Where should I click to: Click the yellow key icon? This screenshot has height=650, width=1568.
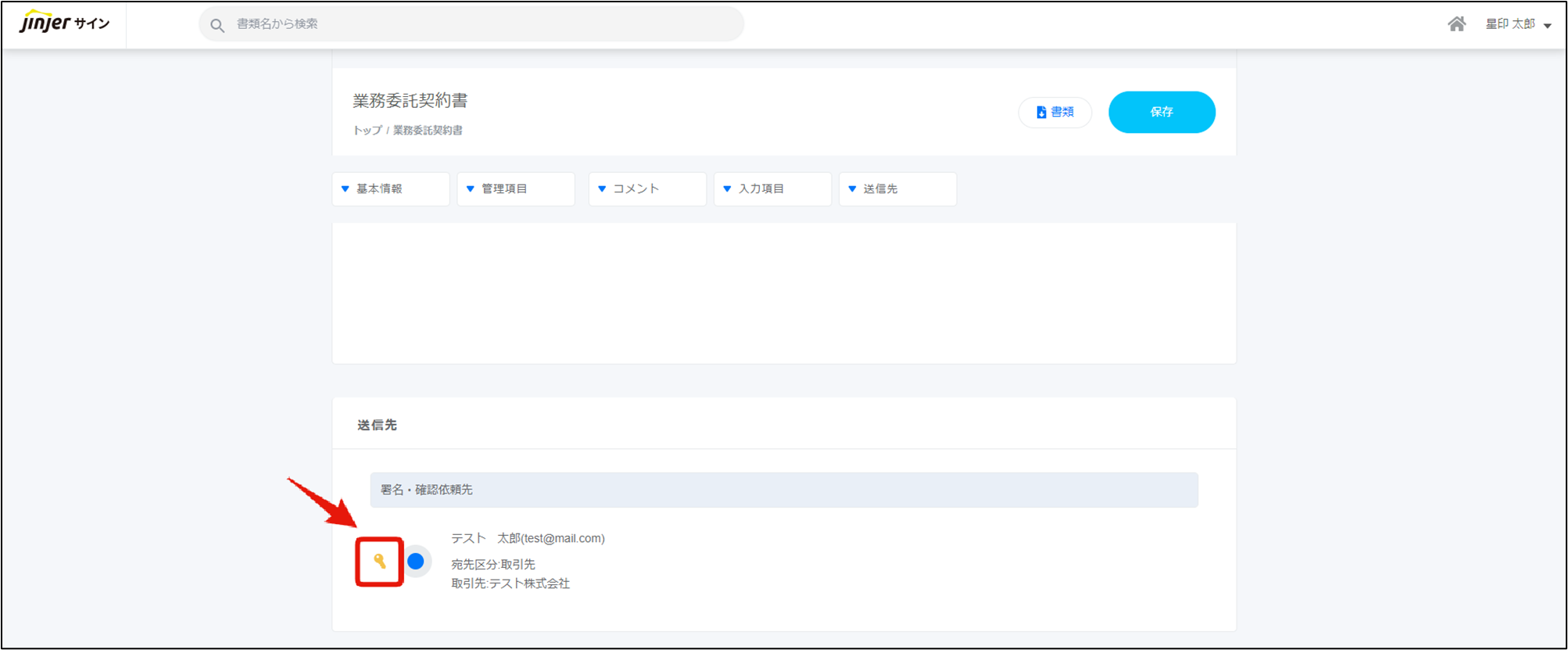[x=380, y=562]
